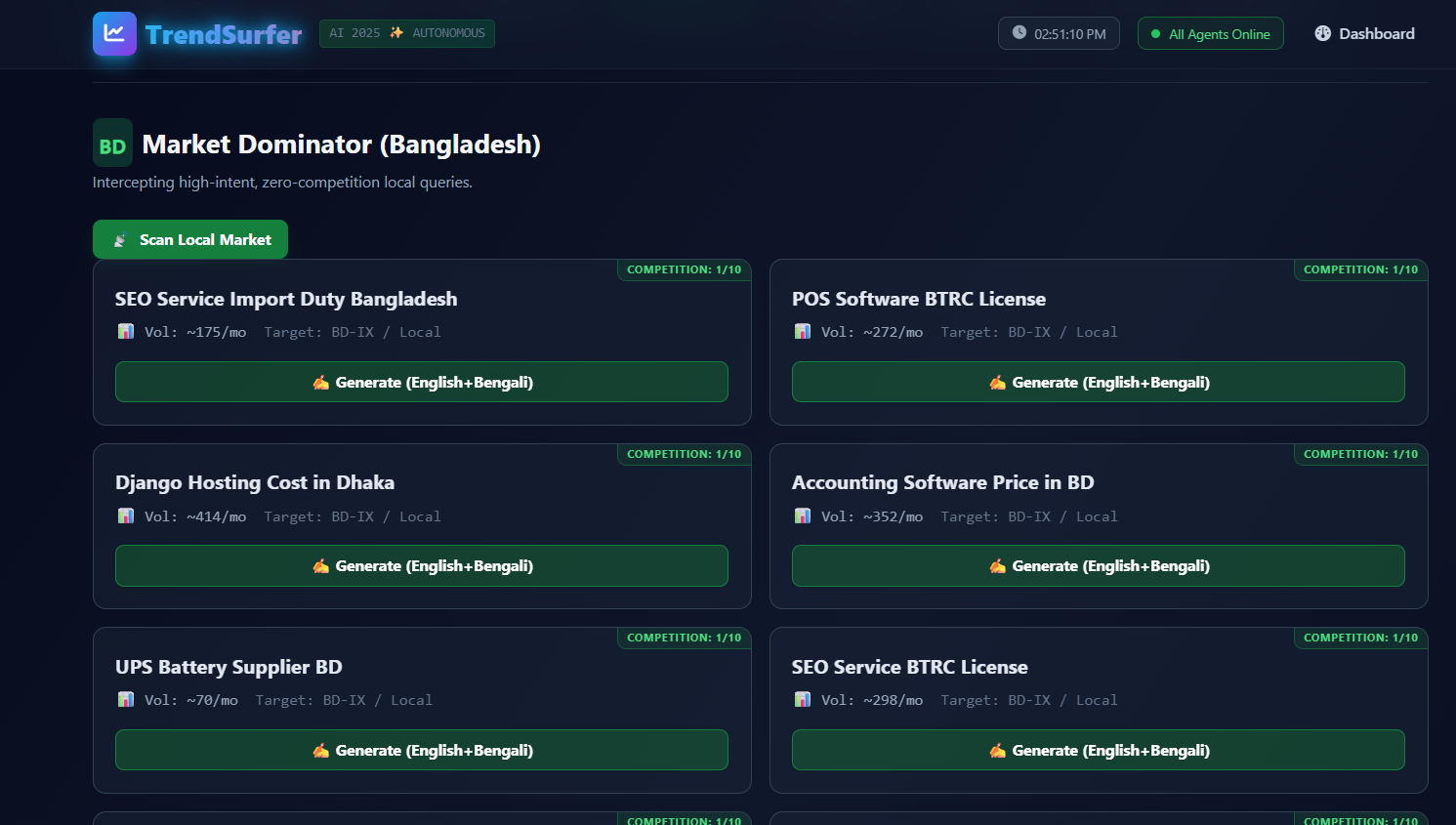The width and height of the screenshot is (1456, 825).
Task: Select the SEO Service BTRC License card title
Action: (909, 667)
